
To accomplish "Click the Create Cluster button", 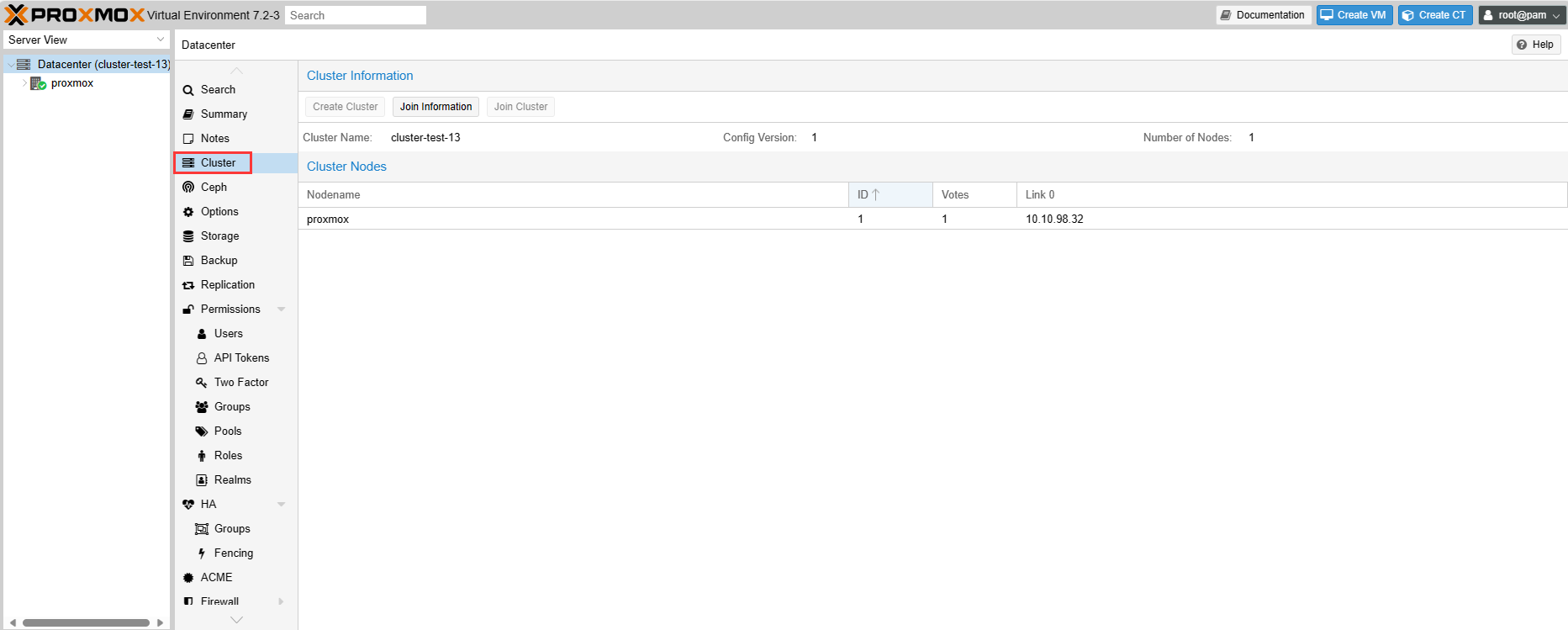I will pos(346,107).
